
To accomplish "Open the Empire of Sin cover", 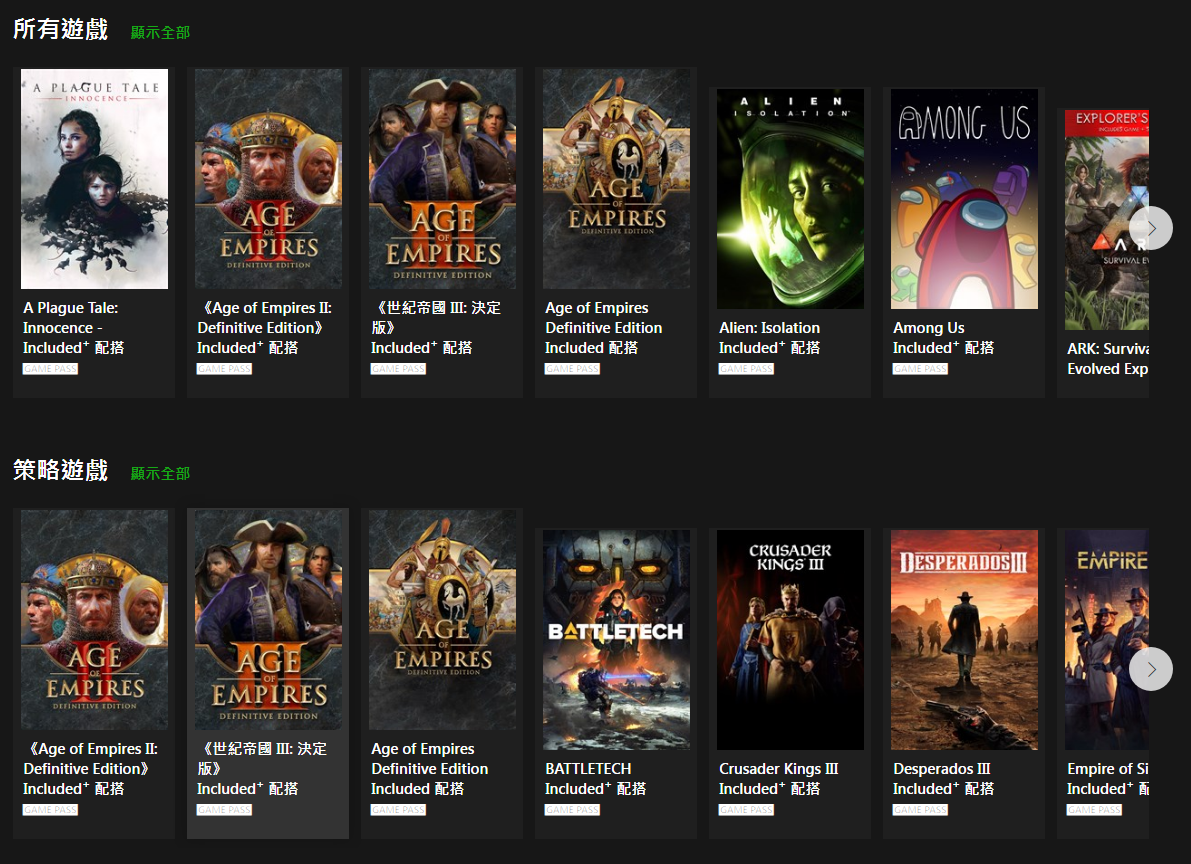I will coord(1106,640).
